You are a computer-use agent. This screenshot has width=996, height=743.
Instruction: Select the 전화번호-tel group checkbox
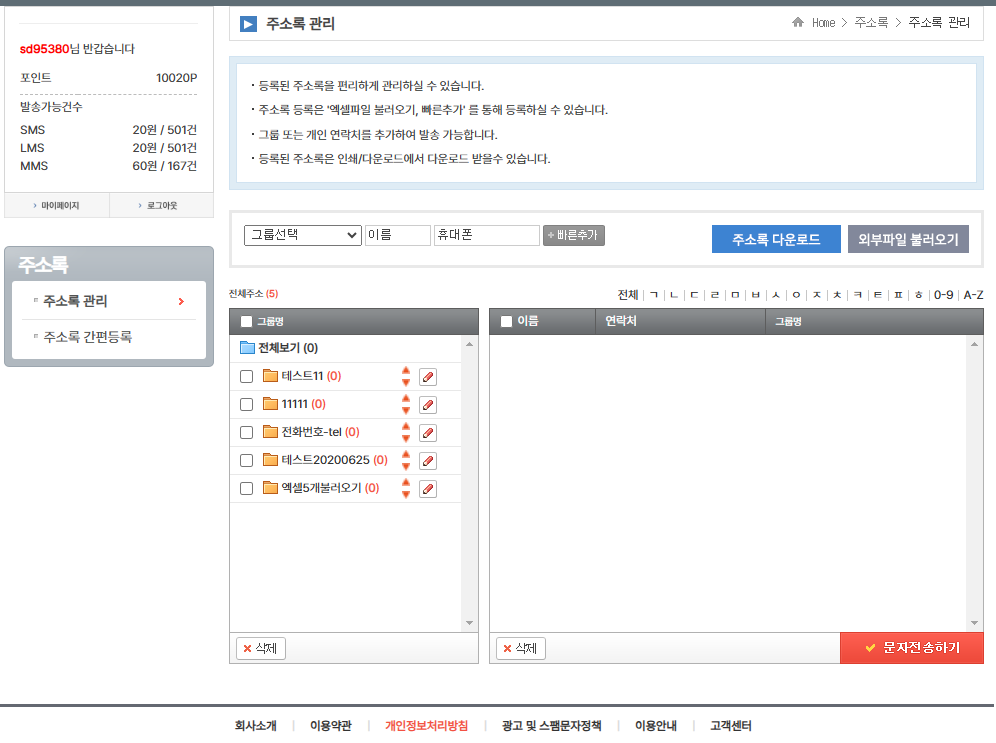click(247, 433)
